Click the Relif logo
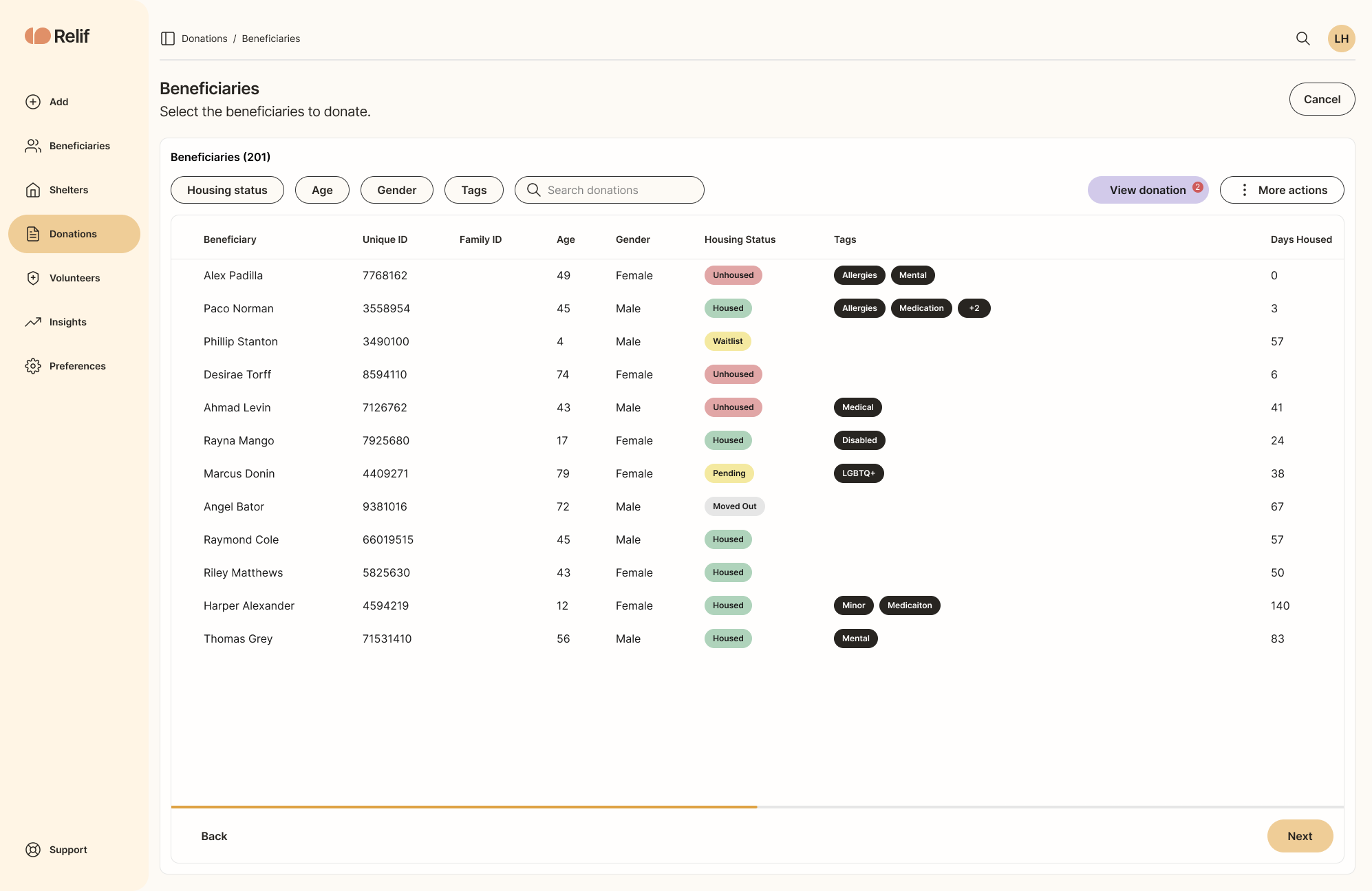 click(57, 36)
